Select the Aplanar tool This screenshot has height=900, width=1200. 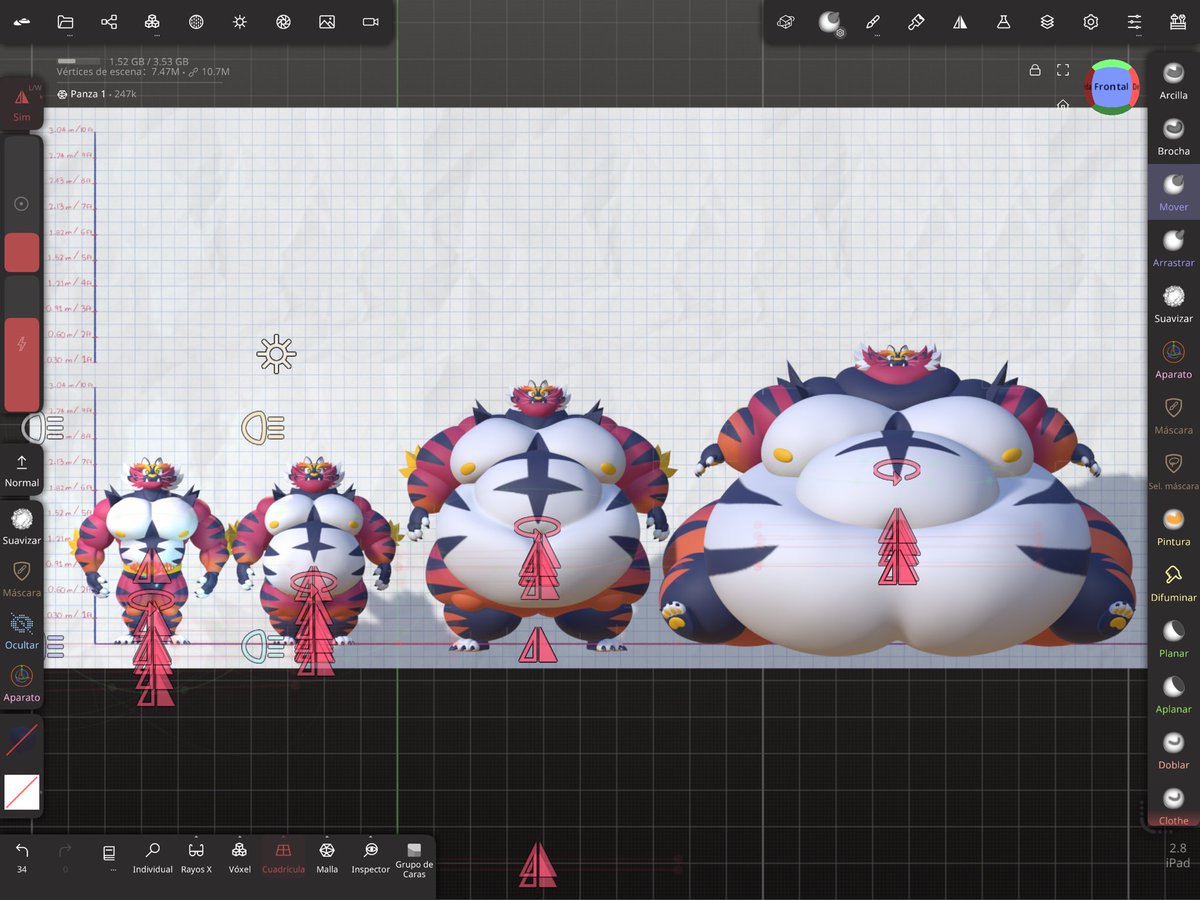pyautogui.click(x=1174, y=696)
